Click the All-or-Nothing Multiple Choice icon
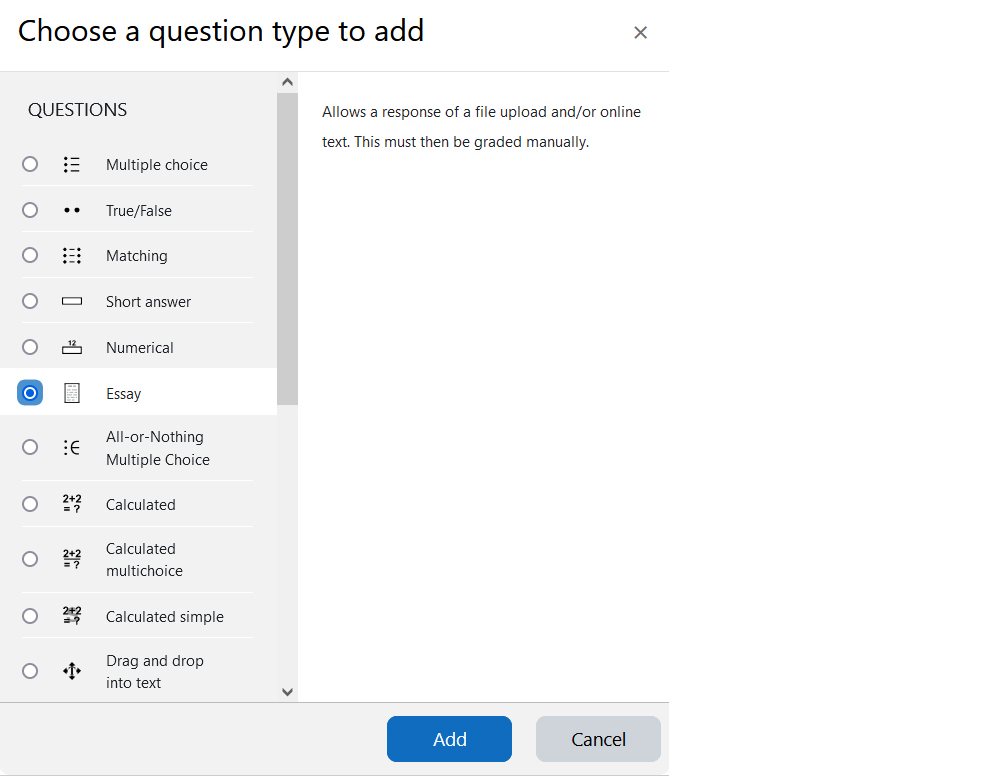 pos(71,448)
